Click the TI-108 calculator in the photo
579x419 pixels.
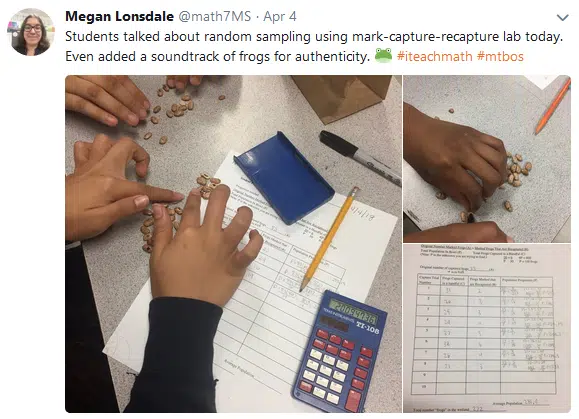click(340, 351)
